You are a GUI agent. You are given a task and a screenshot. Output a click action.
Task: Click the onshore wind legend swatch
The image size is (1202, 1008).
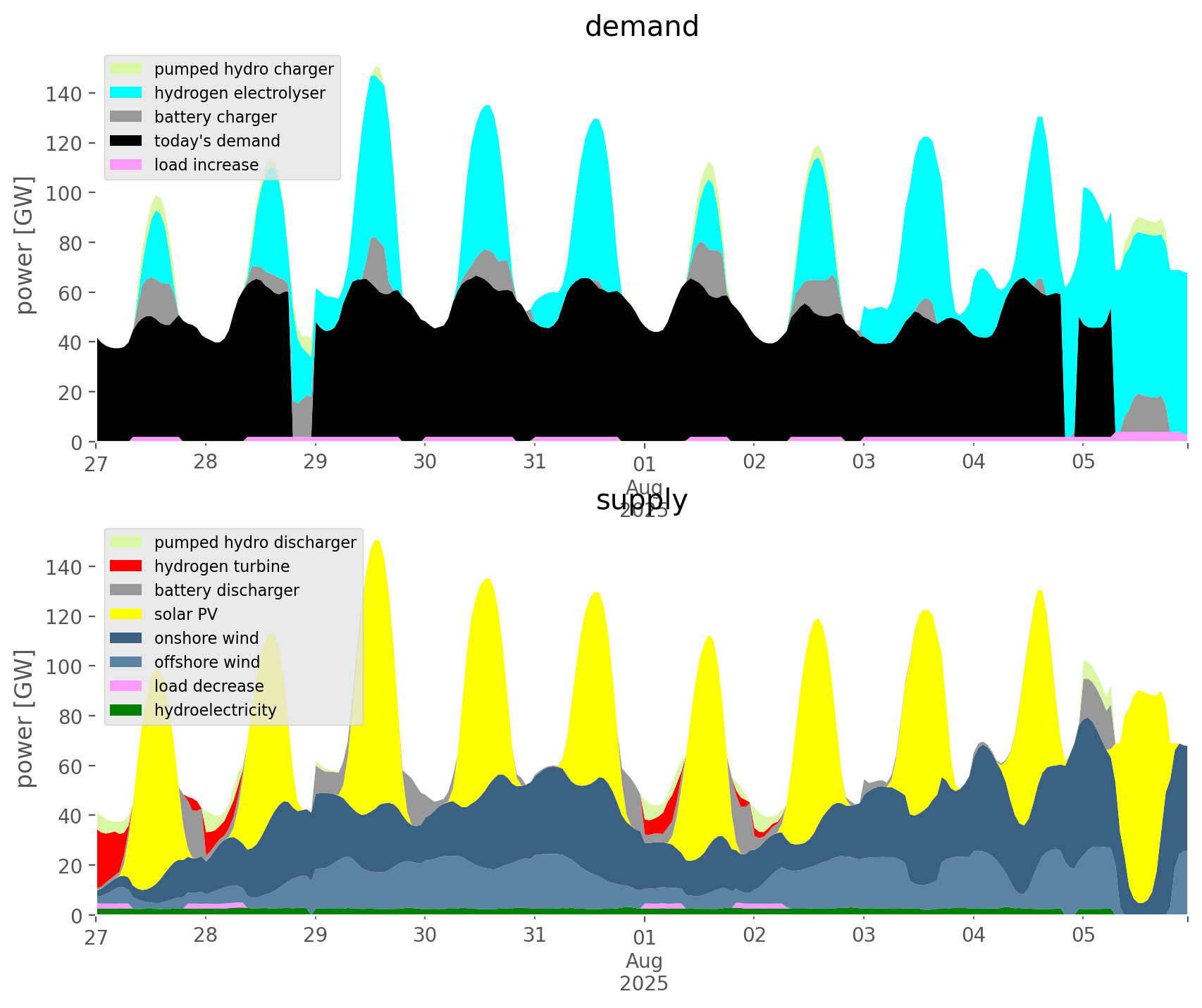(x=126, y=638)
